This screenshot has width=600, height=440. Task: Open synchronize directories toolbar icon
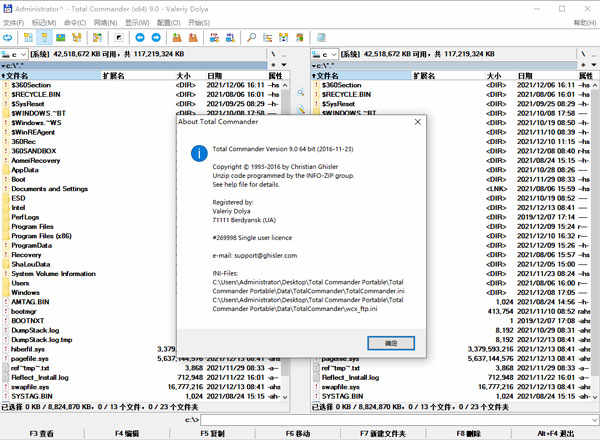coord(284,37)
